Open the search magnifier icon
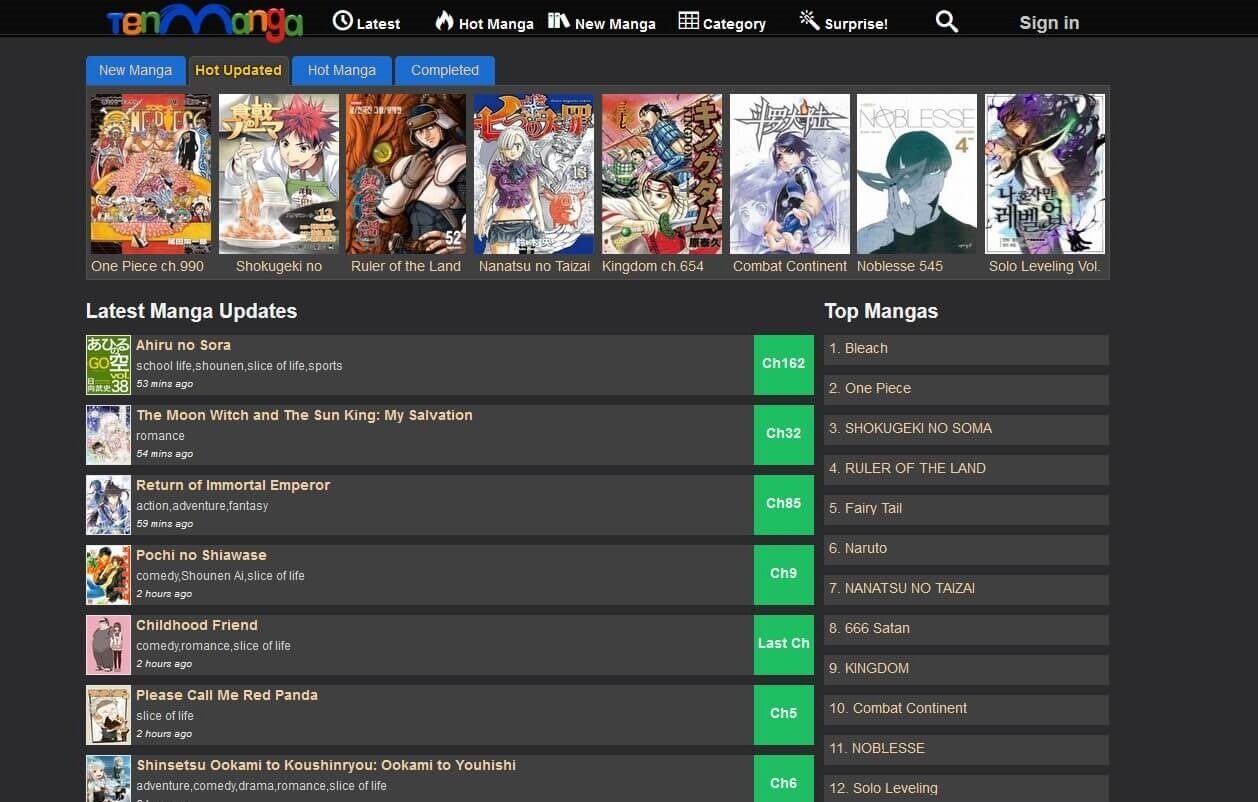1258x802 pixels. pos(946,21)
